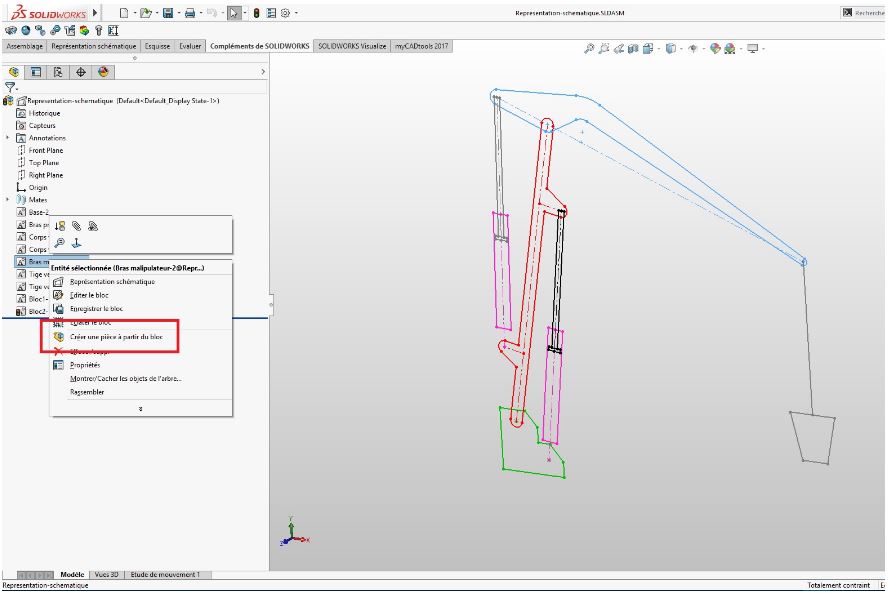Open the dropdown arrow next to the Save icon
This screenshot has height=594, width=889.
click(x=179, y=12)
